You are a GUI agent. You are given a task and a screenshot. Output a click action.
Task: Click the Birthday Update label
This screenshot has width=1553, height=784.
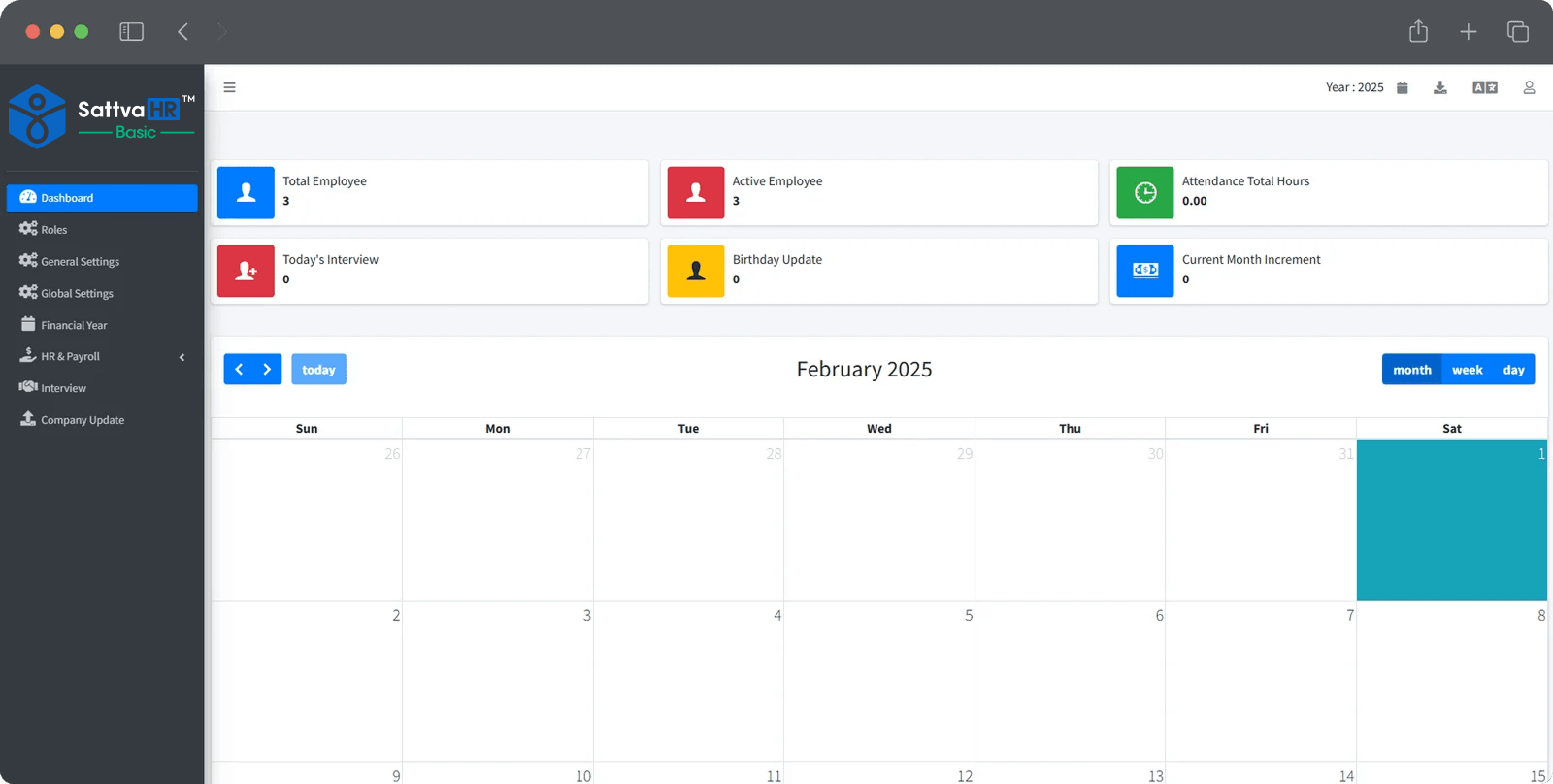[x=777, y=260]
